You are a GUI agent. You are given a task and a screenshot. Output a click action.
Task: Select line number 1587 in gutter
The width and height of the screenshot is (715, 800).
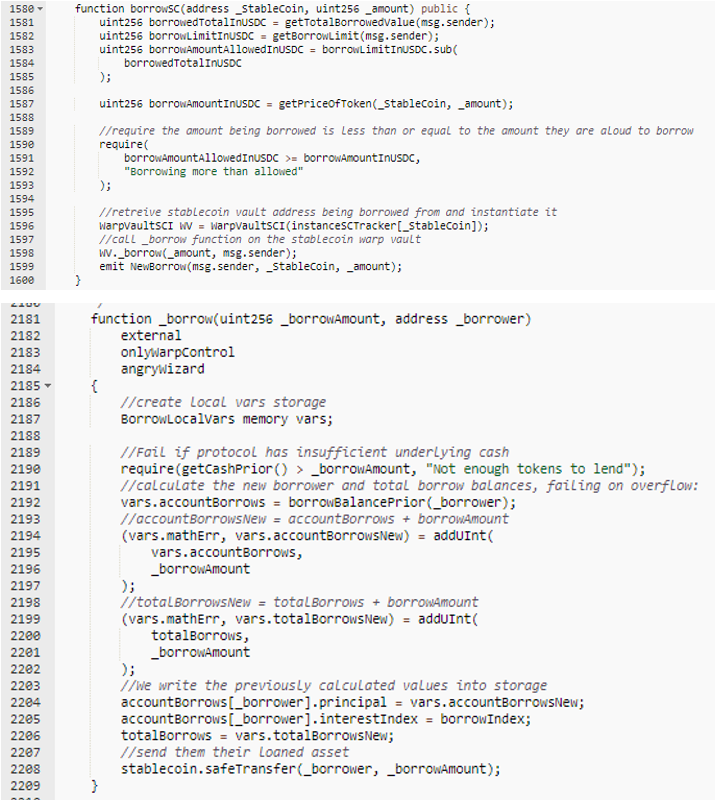21,104
